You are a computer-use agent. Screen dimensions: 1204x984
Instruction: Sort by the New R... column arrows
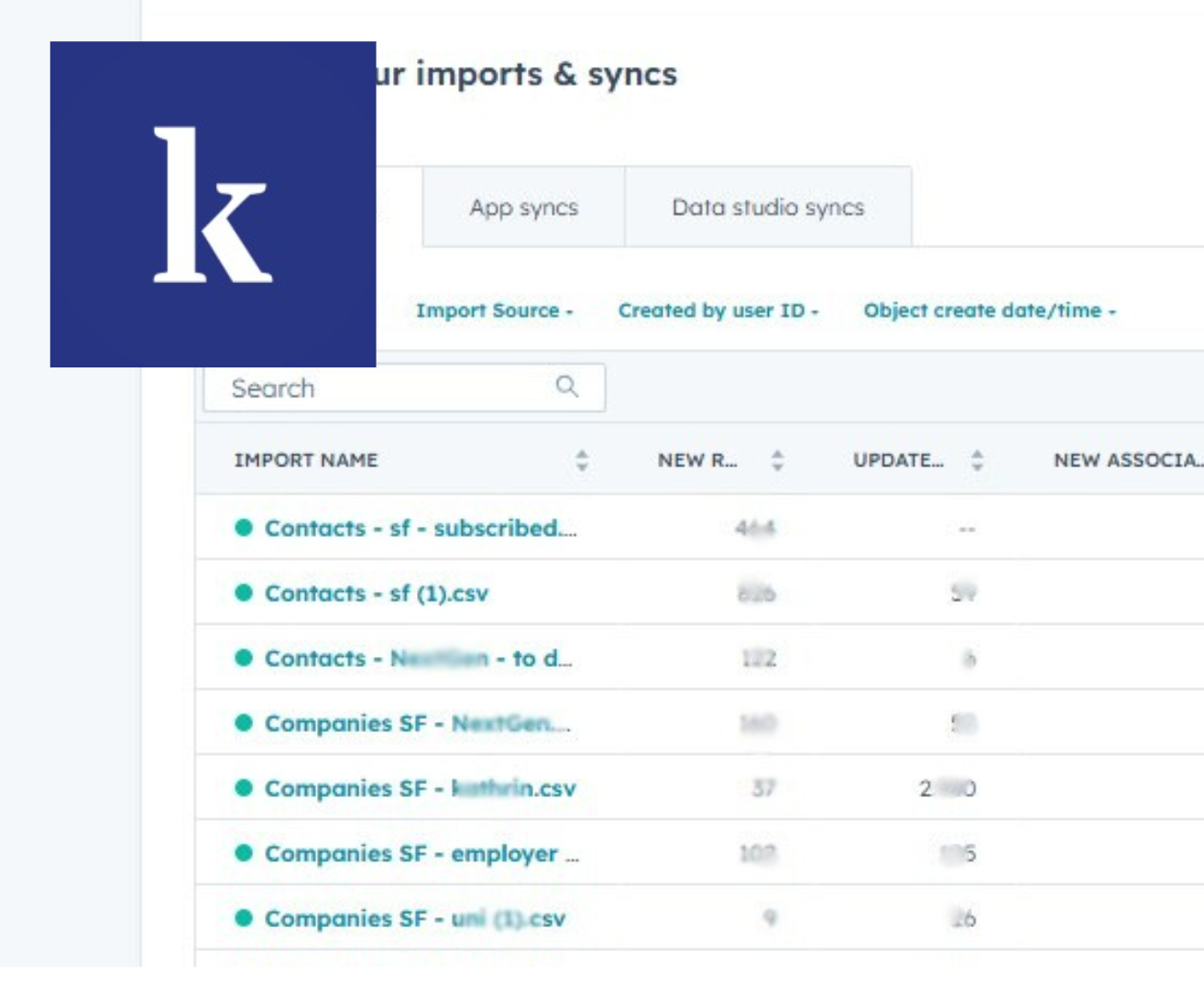(x=777, y=460)
